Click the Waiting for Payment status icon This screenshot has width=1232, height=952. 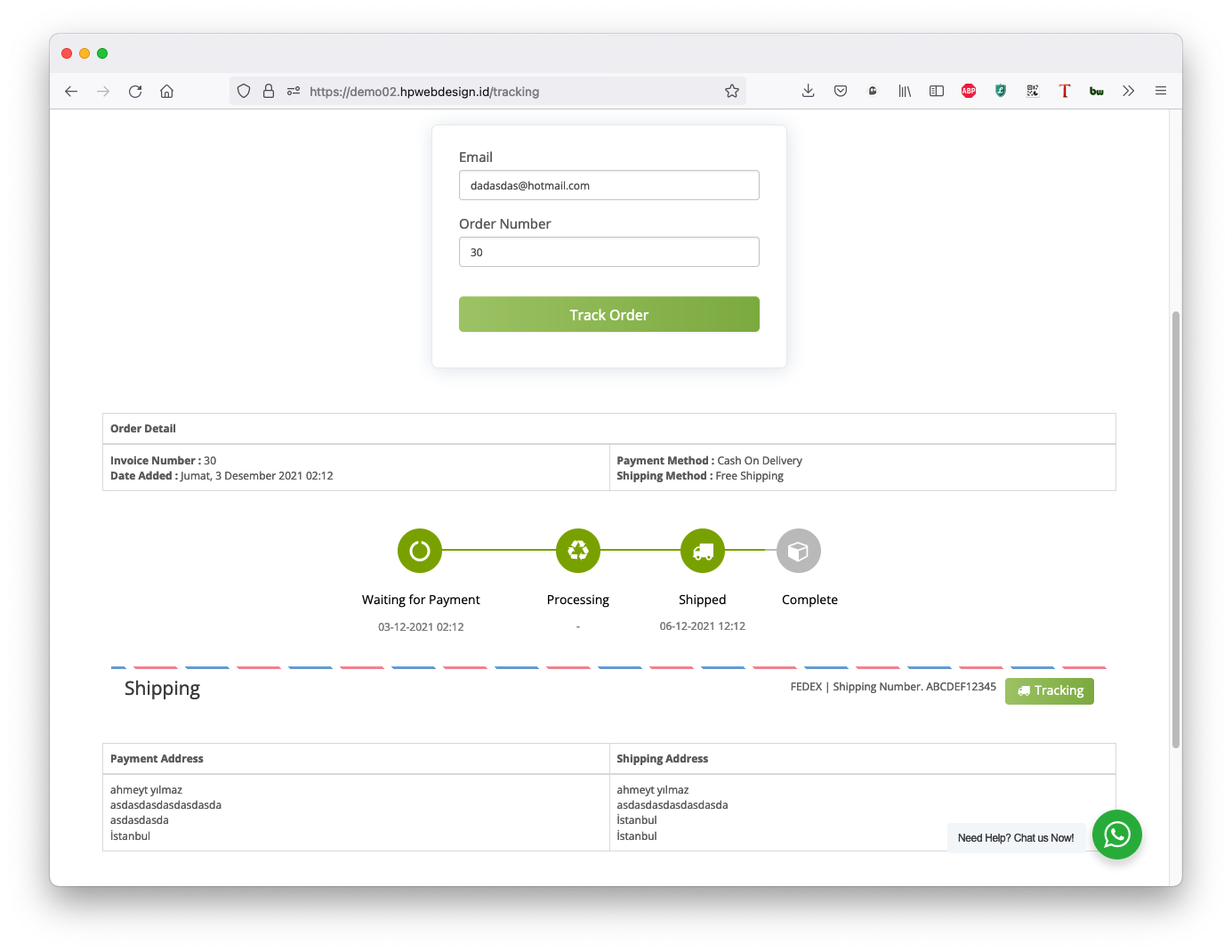(420, 551)
